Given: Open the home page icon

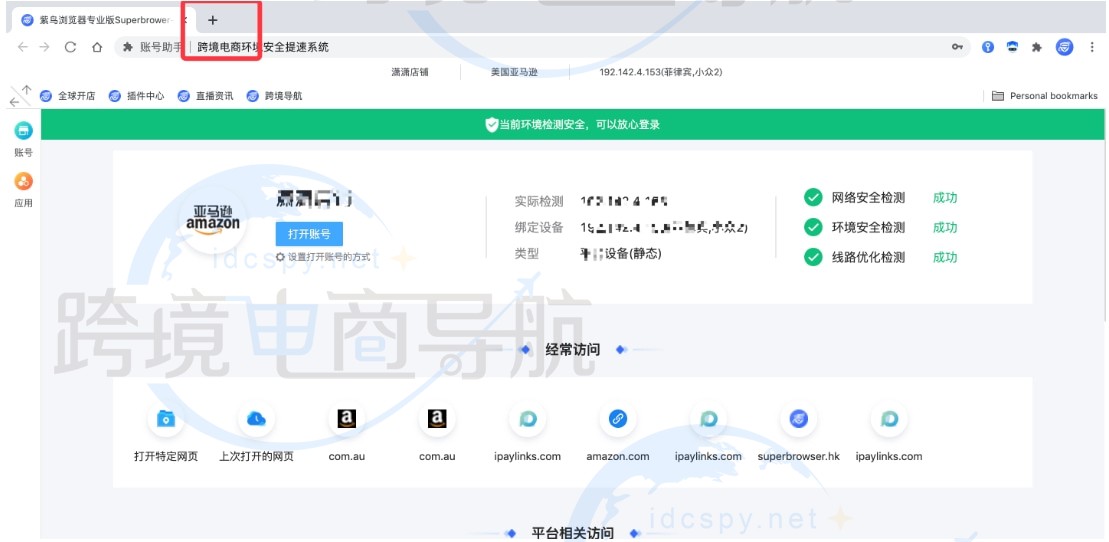Looking at the screenshot, I should click(98, 47).
